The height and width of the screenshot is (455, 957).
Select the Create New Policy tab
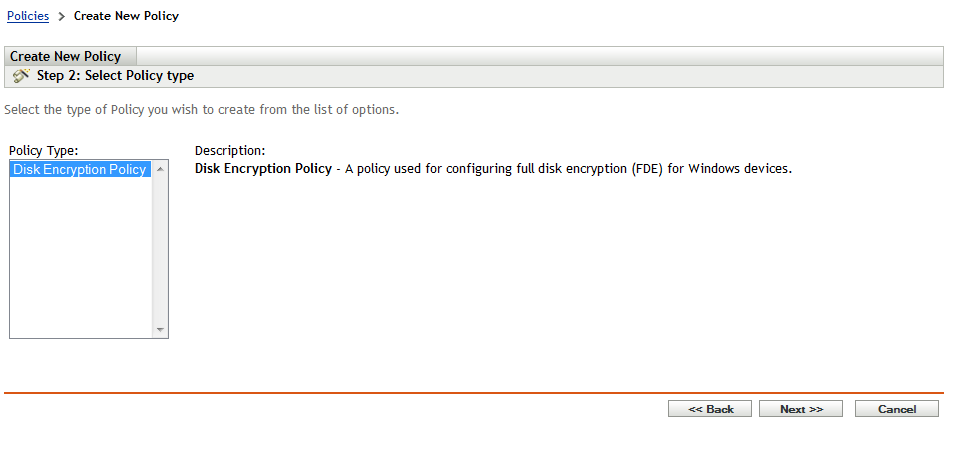(66, 56)
